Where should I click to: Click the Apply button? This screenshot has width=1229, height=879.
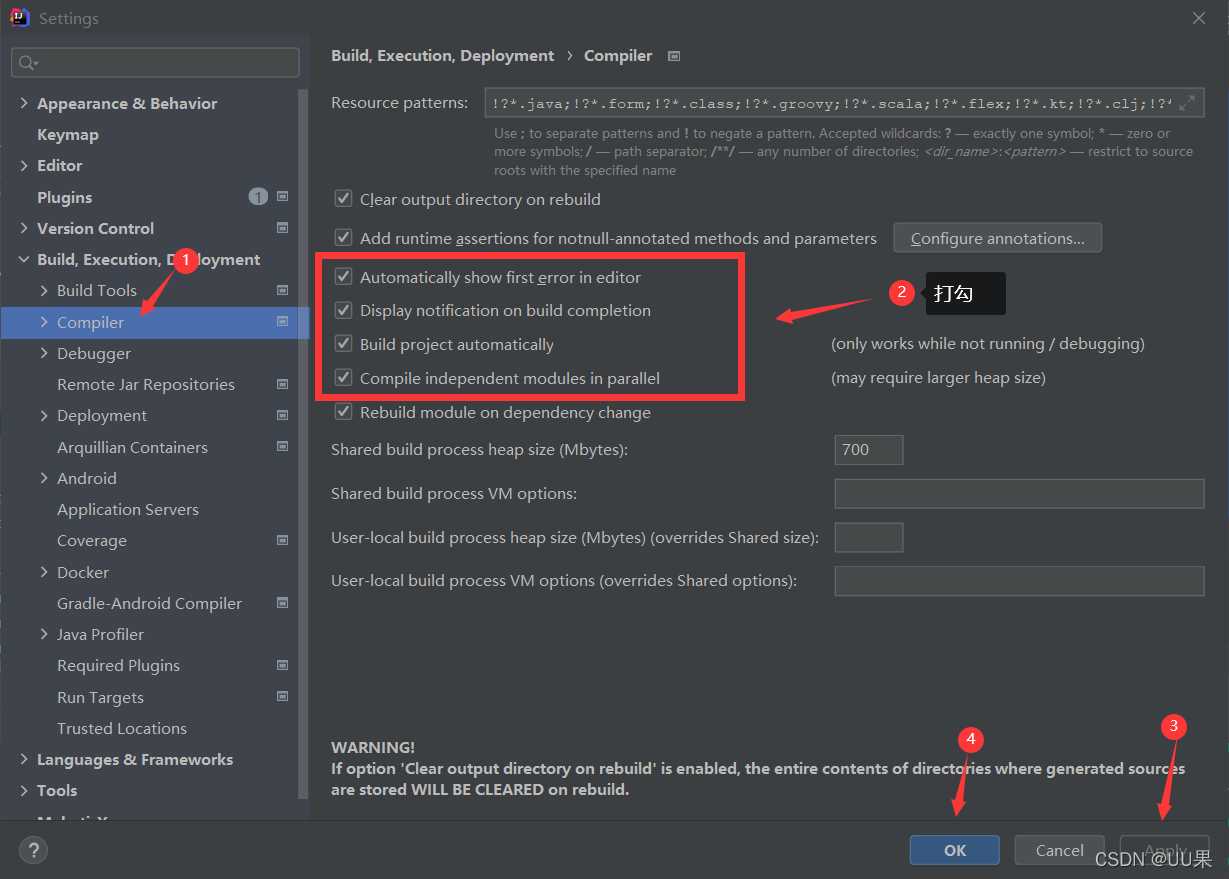tap(1164, 850)
